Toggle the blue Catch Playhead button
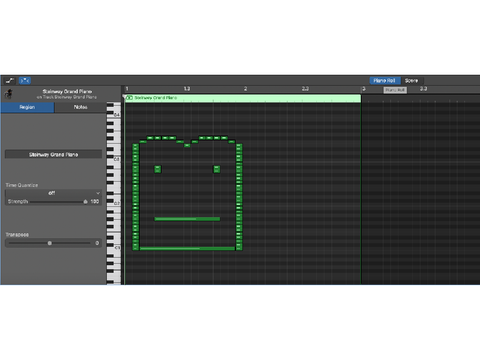Viewport: 480px width, 360px height. click(x=25, y=81)
